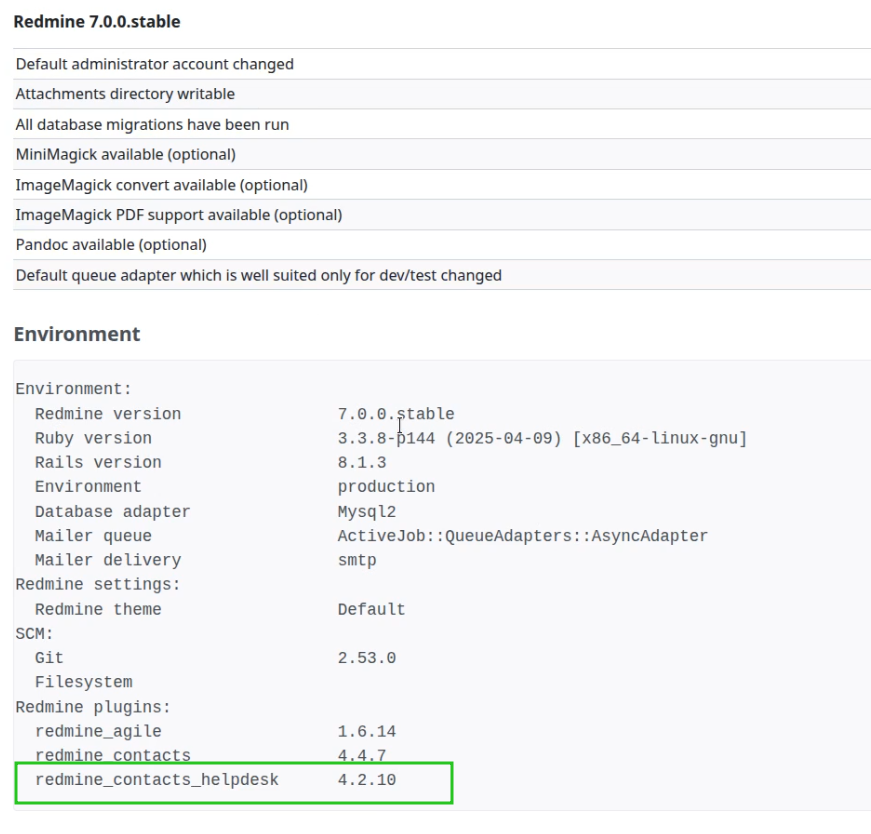Select 'Default administrator account changed' row
The image size is (871, 834).
click(442, 64)
